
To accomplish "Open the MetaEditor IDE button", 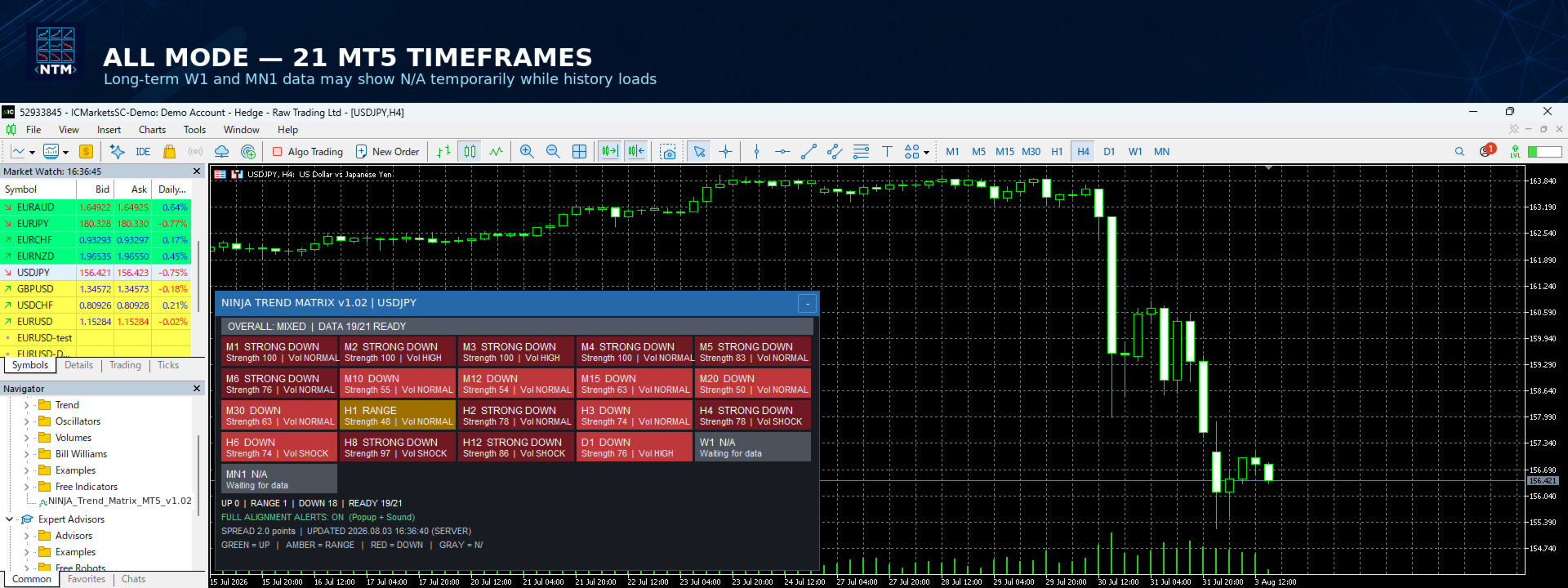I will [143, 151].
